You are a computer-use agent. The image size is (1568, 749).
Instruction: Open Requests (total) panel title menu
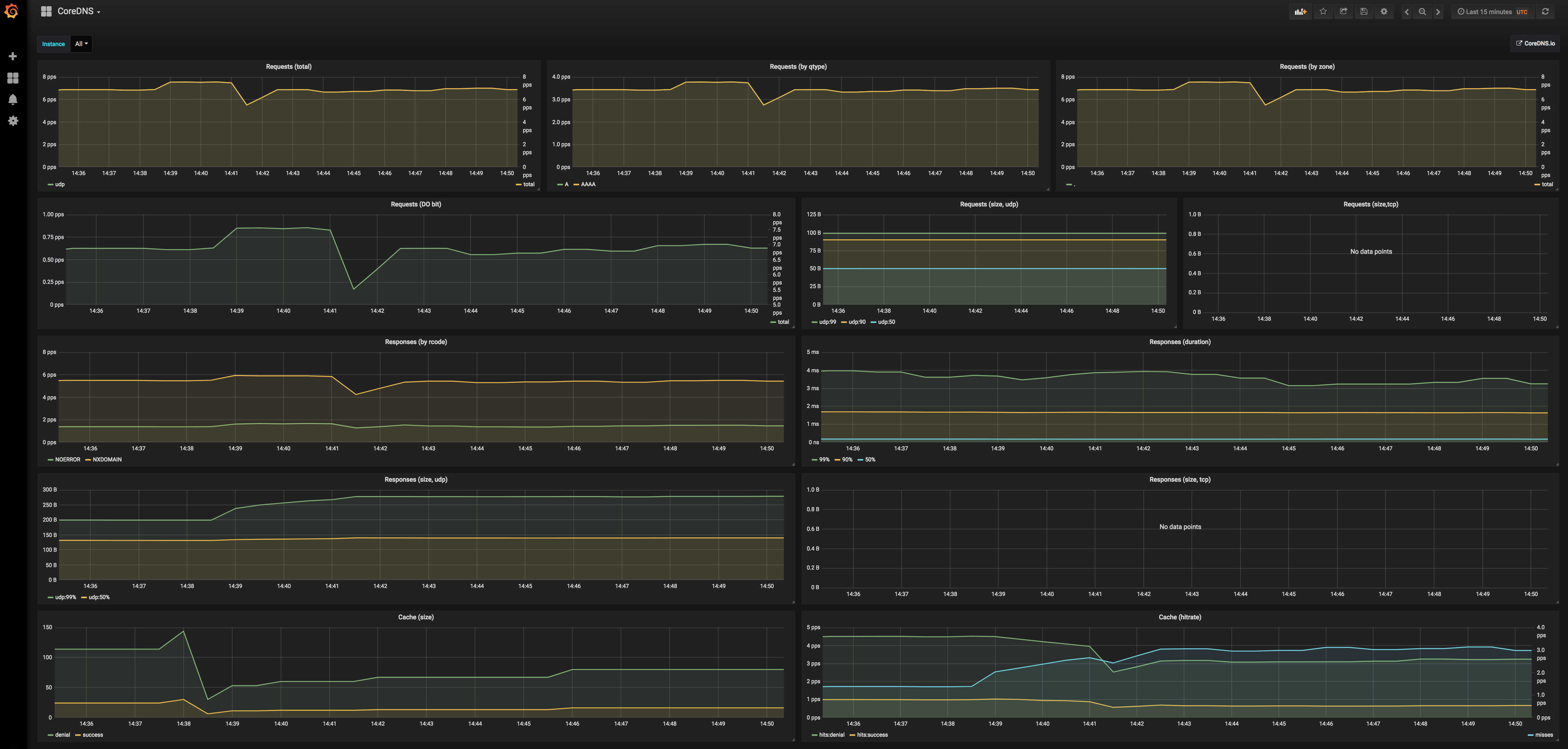[289, 66]
